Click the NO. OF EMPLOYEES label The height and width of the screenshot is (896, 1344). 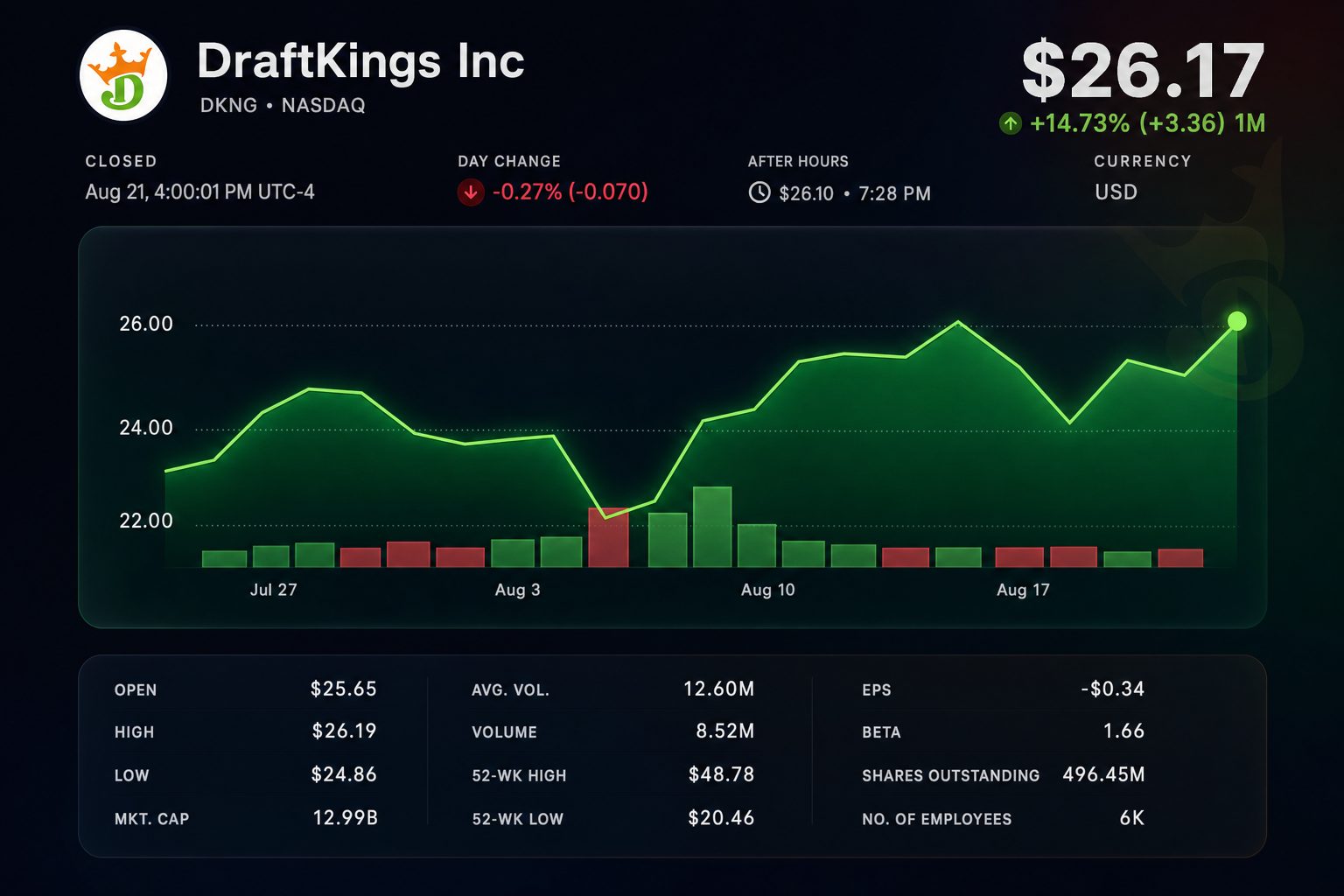pyautogui.click(x=936, y=819)
